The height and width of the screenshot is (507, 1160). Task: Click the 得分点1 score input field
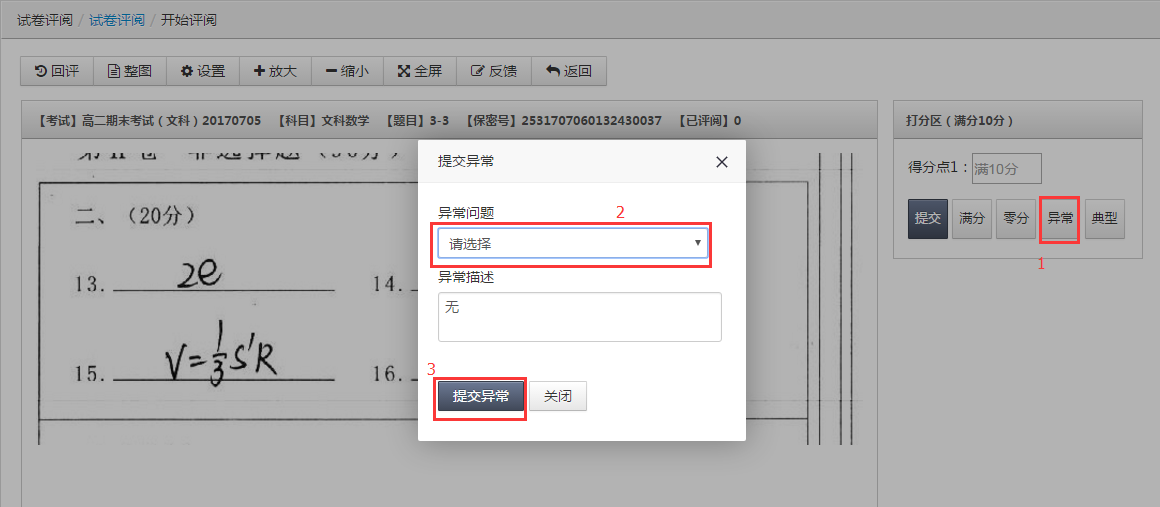pos(1006,169)
